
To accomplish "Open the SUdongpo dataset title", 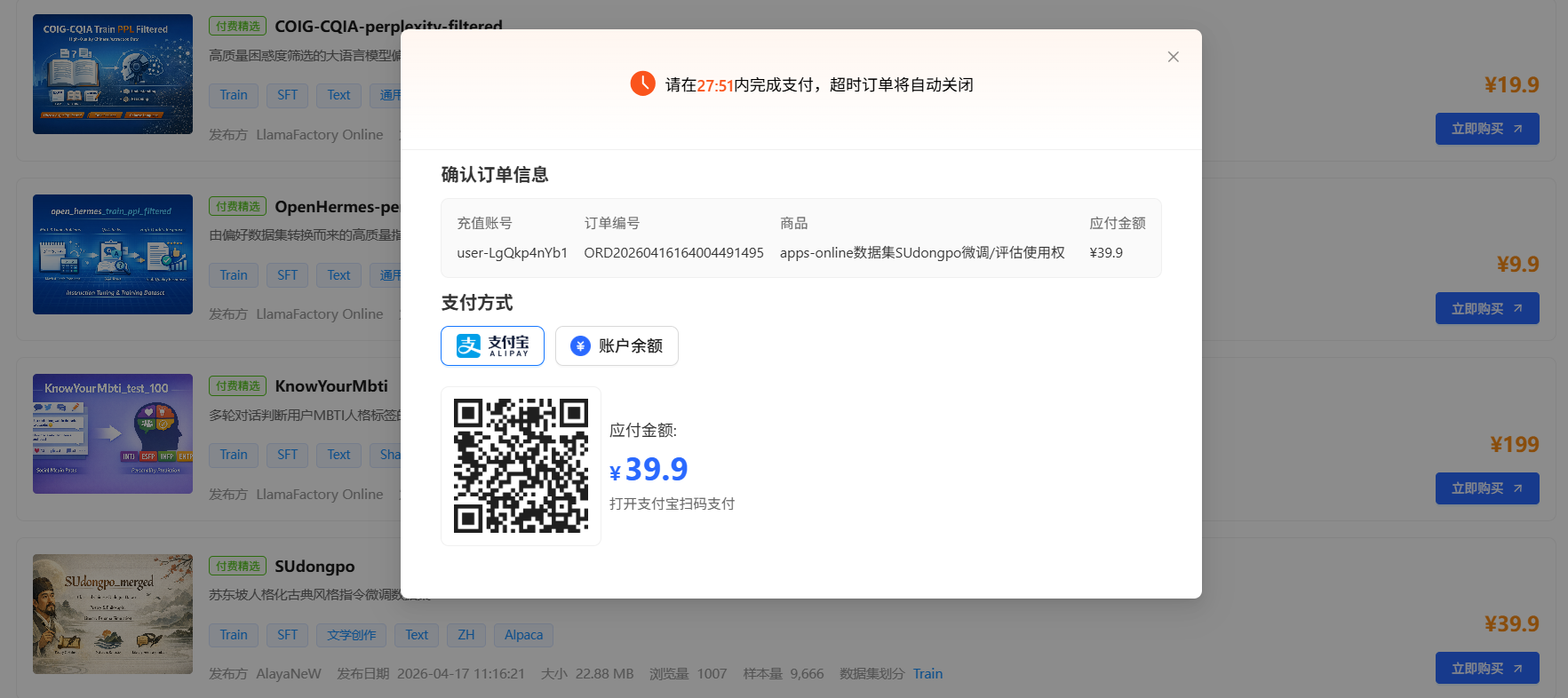I will coord(314,567).
